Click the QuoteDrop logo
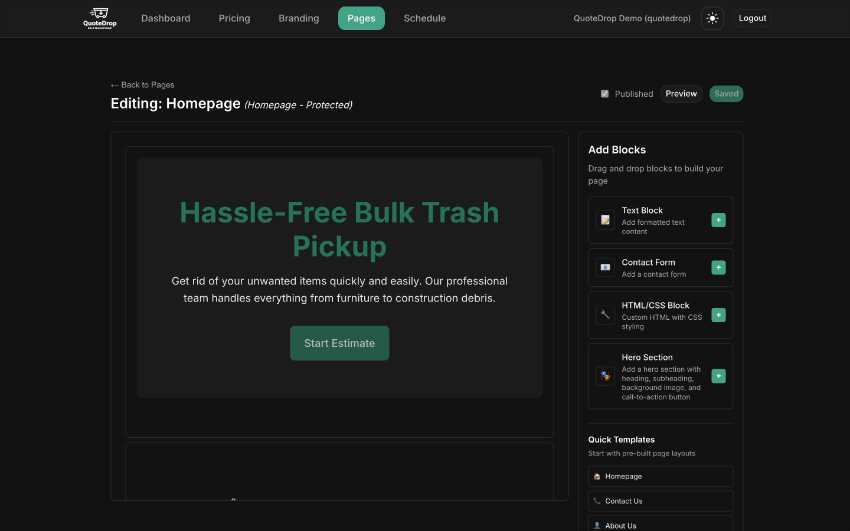850x531 pixels. coord(100,18)
